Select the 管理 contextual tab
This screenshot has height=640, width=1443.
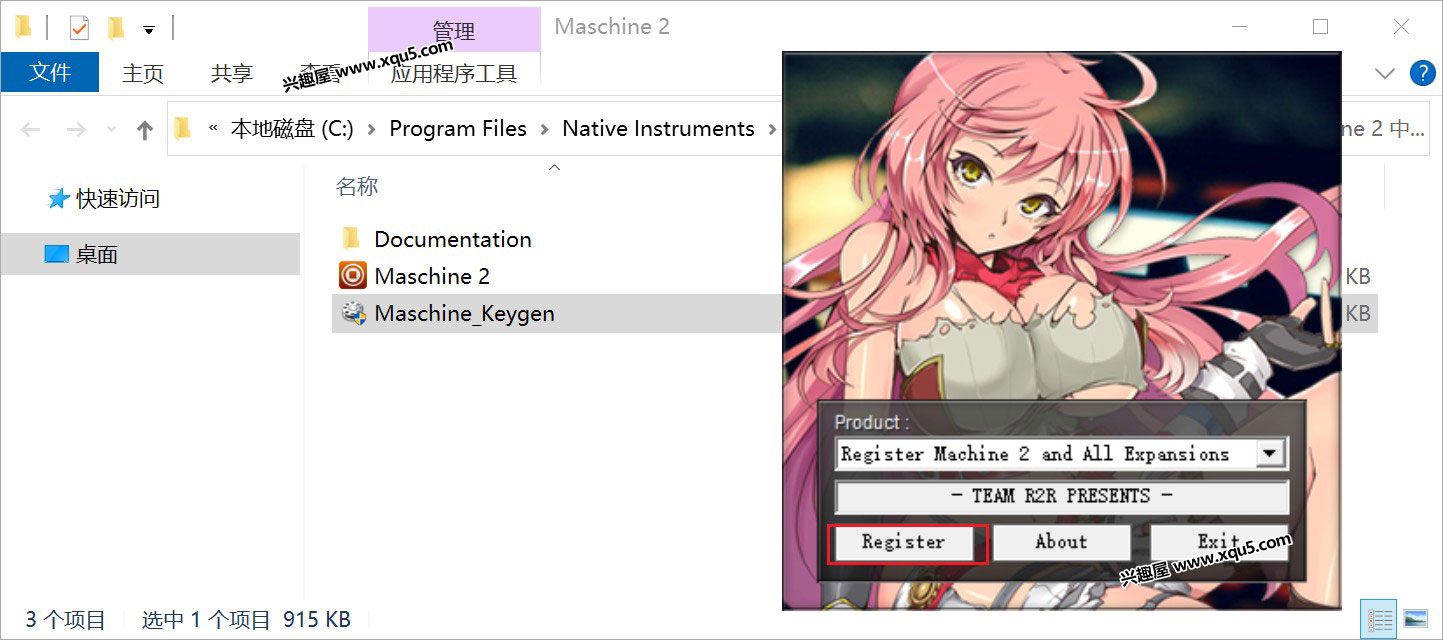tap(454, 30)
